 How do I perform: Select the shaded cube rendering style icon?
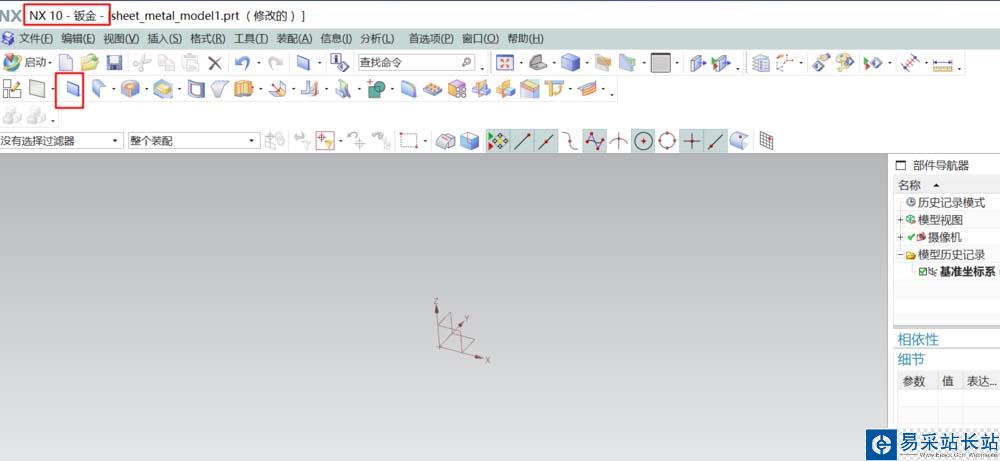tap(570, 62)
